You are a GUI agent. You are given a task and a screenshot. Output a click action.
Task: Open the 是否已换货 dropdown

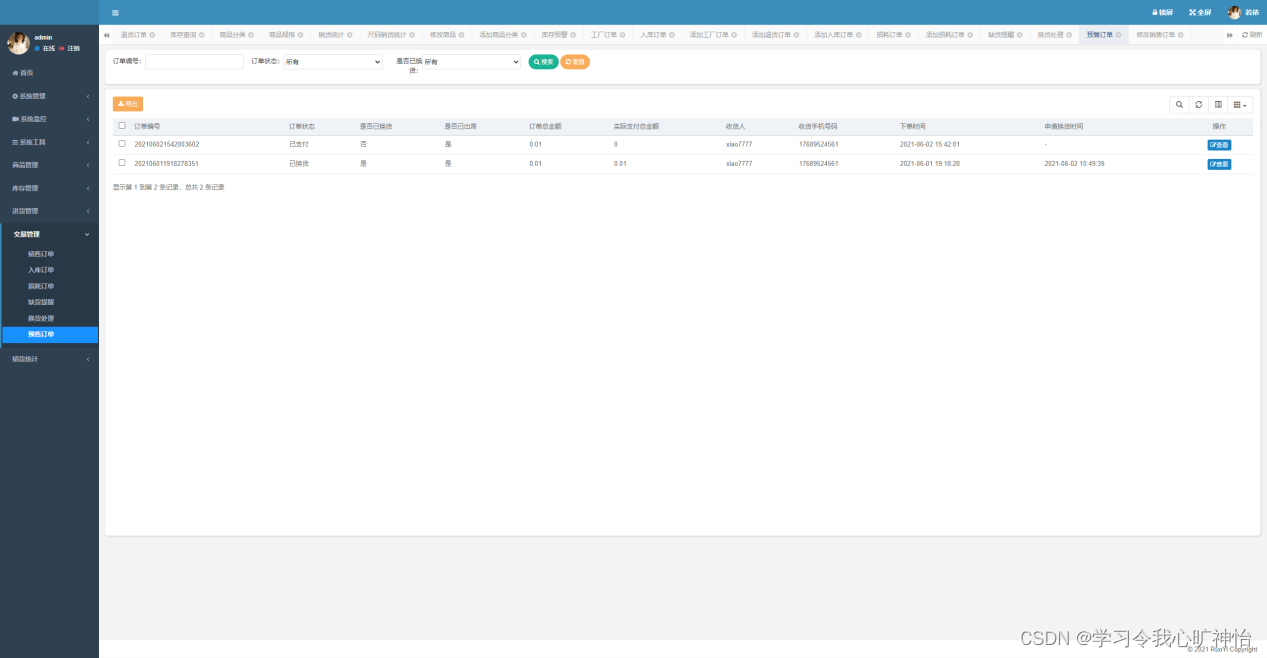point(471,62)
